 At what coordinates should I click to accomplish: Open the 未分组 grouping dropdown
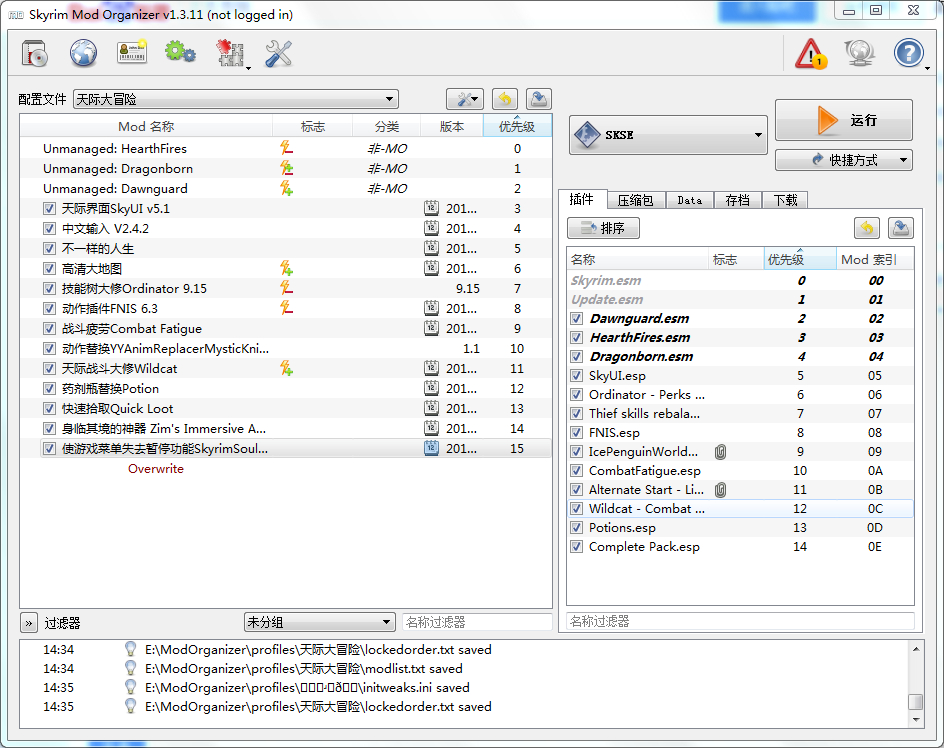319,622
